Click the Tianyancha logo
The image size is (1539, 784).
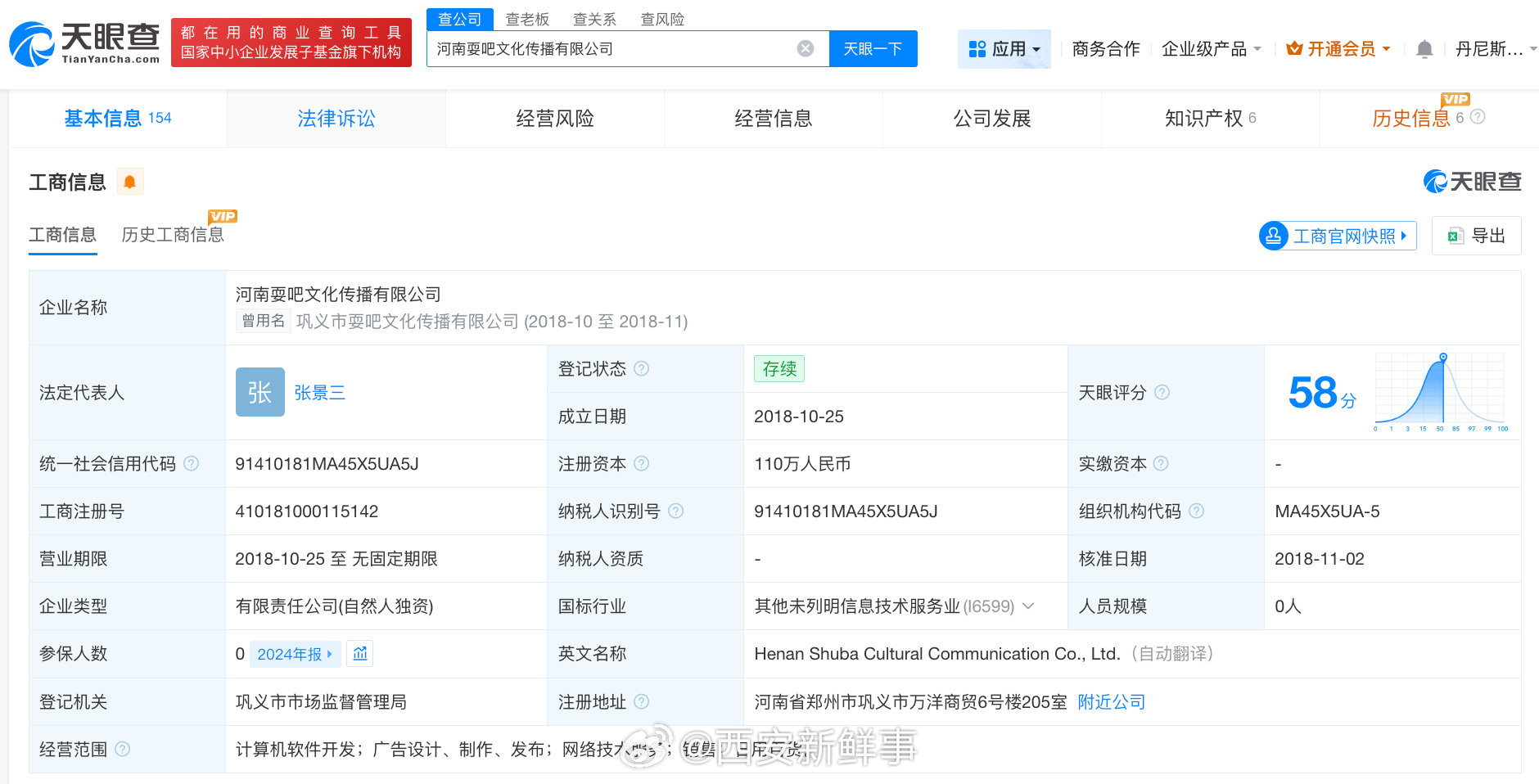click(x=82, y=43)
